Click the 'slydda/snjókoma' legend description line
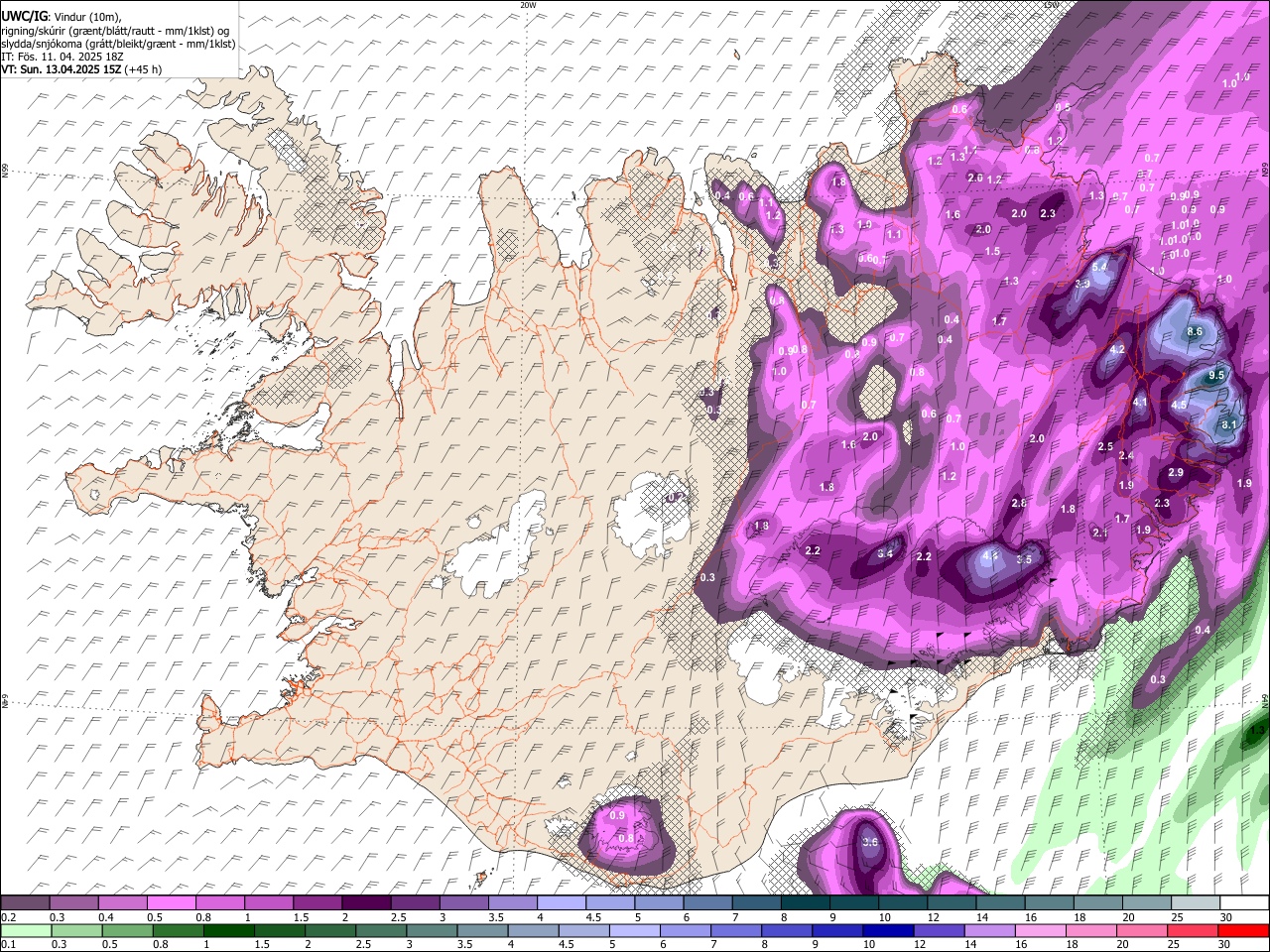 tap(119, 44)
